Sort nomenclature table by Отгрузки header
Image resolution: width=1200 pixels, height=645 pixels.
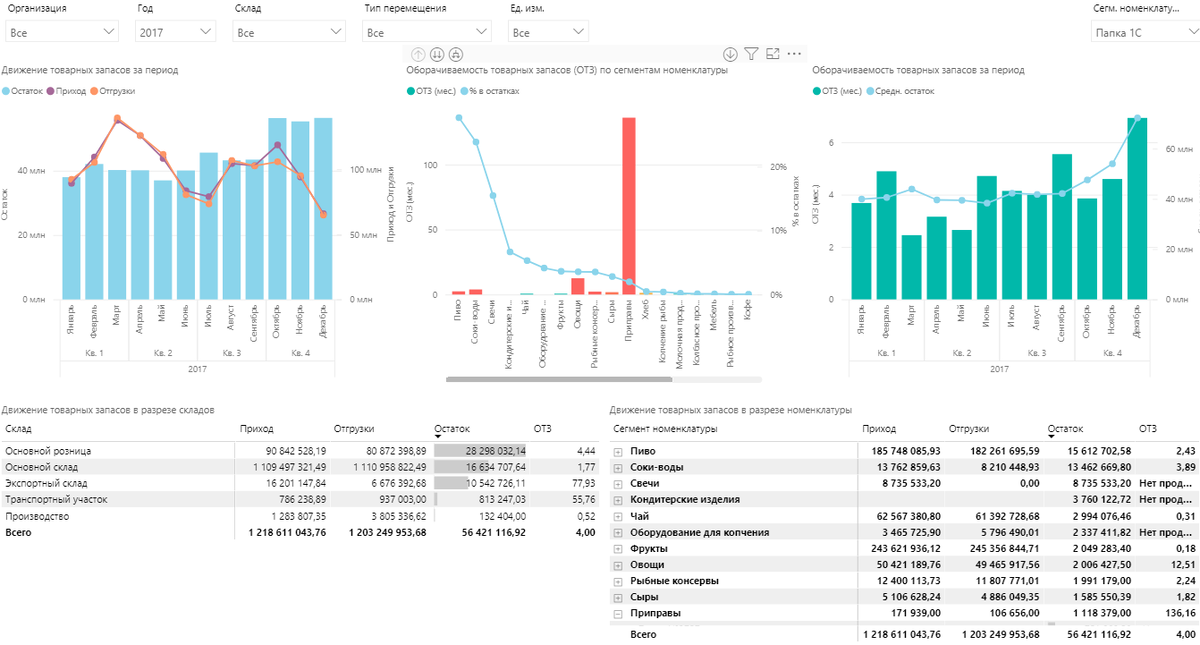tap(970, 429)
